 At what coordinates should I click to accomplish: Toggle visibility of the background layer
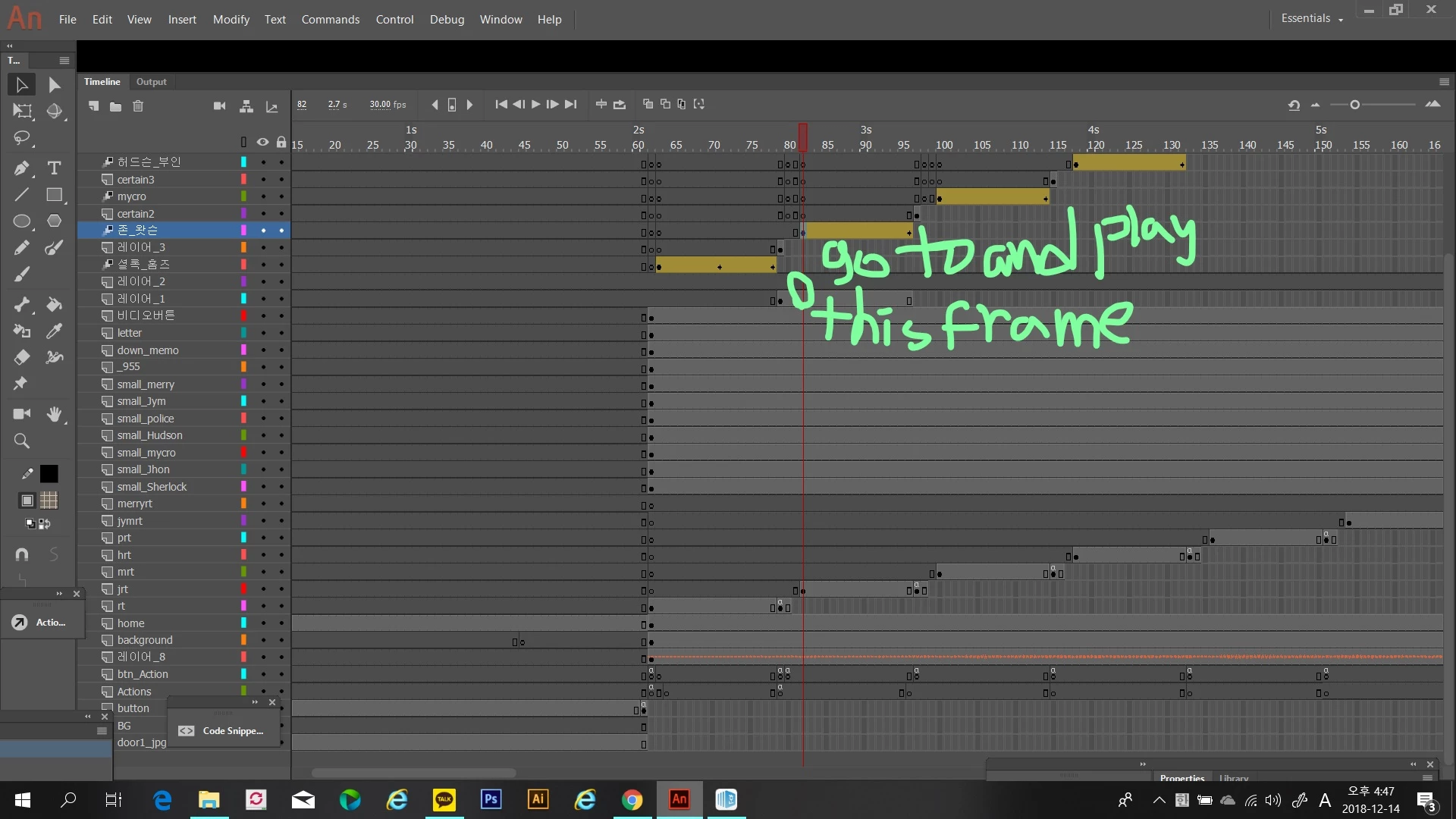point(263,641)
